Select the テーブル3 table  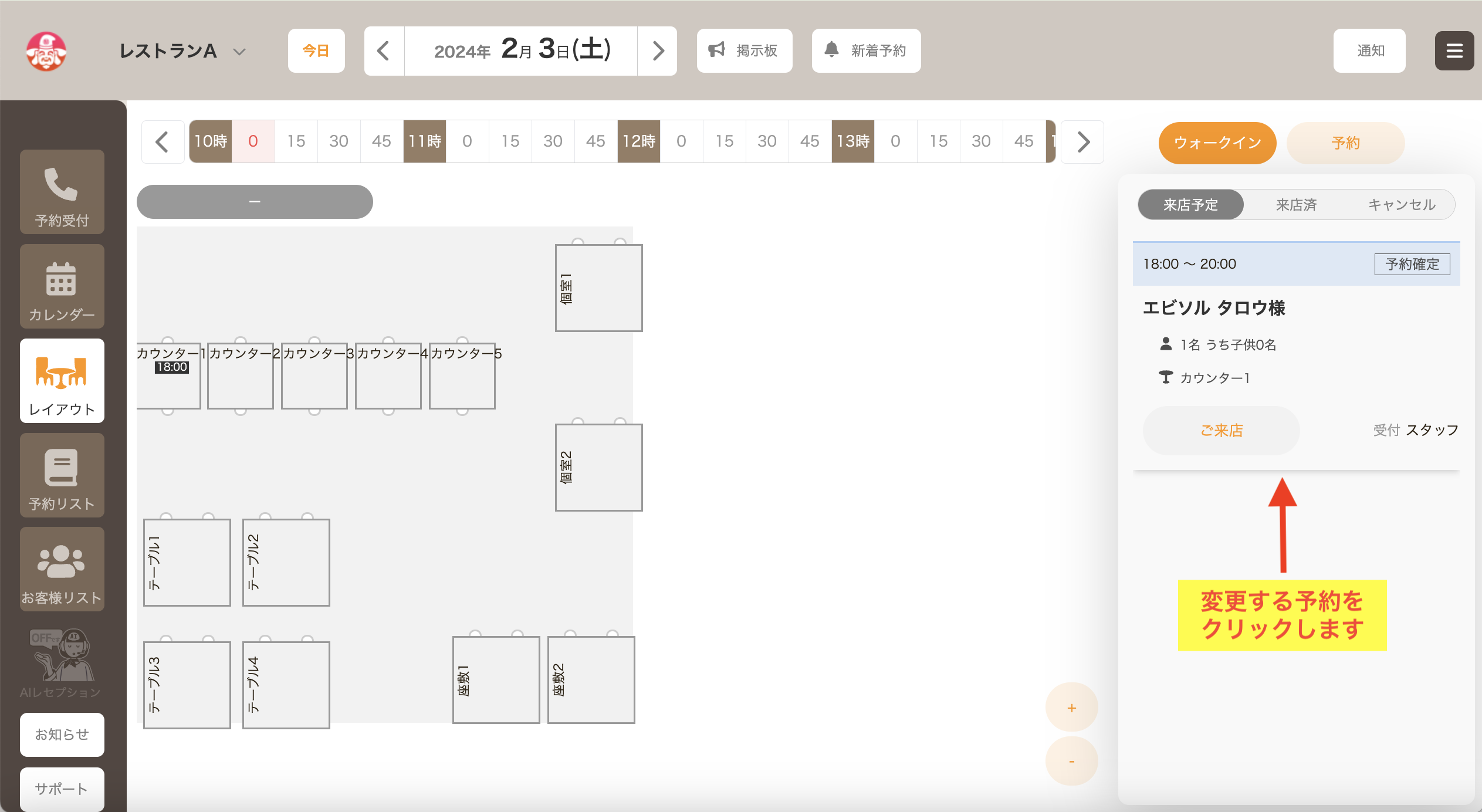[187, 685]
